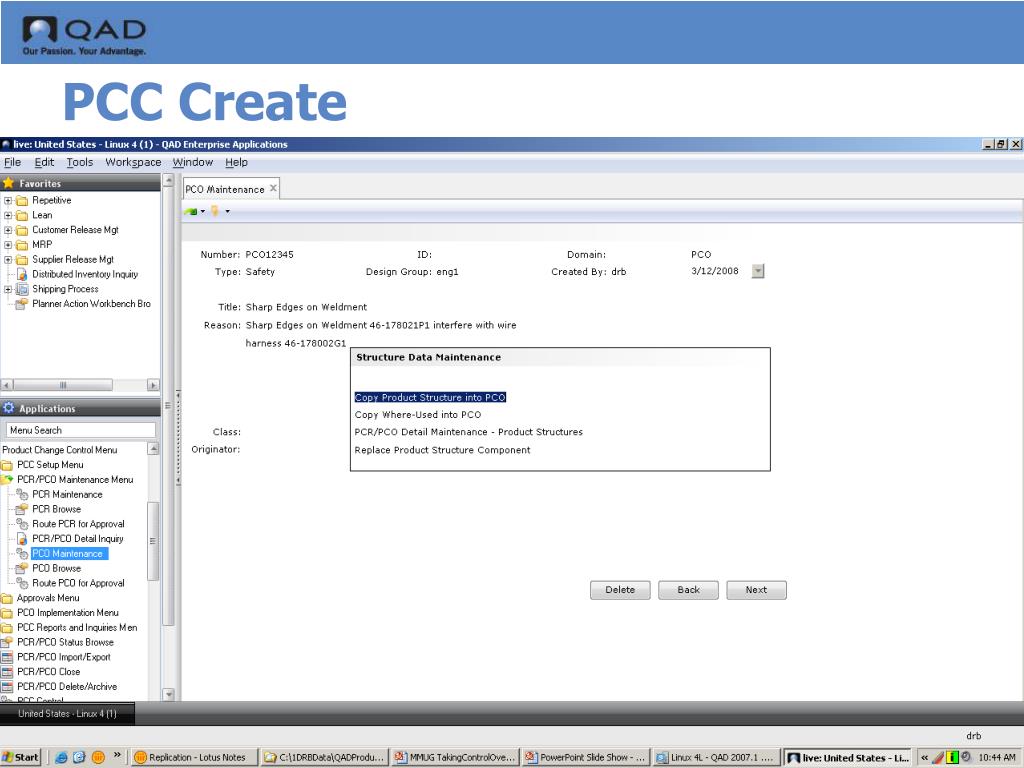Open the Tools menu

pyautogui.click(x=80, y=162)
